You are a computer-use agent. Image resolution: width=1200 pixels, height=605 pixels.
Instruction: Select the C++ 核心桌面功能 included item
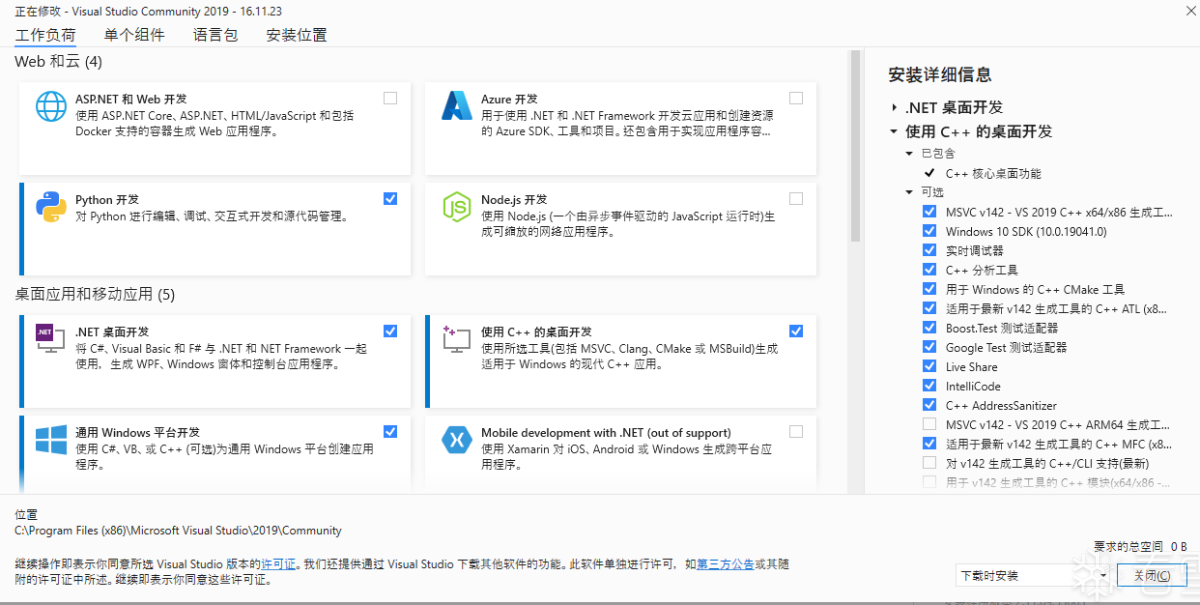point(993,173)
